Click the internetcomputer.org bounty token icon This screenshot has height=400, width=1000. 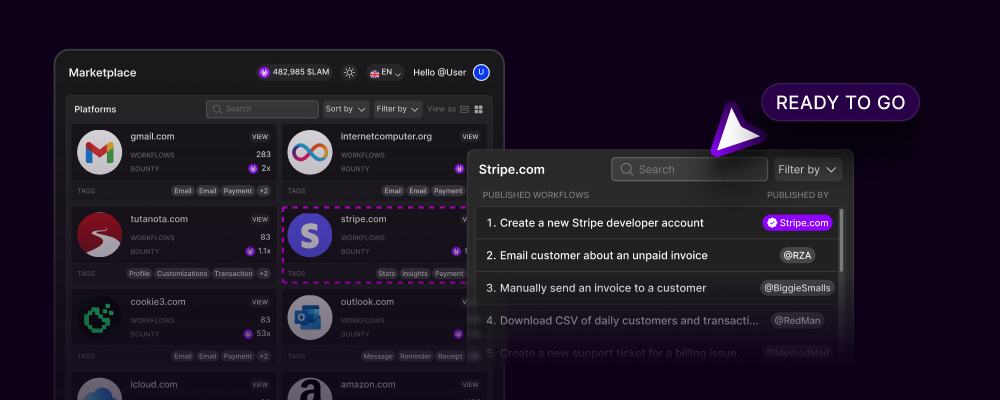[459, 168]
